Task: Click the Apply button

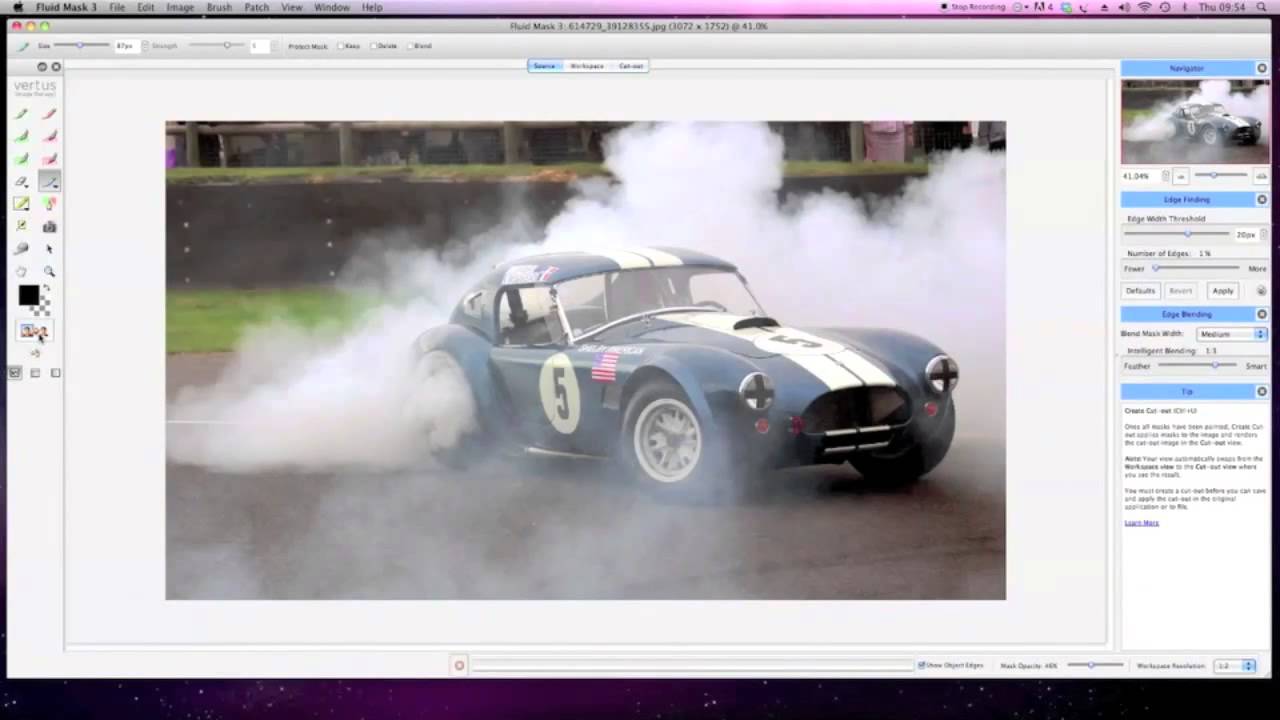Action: (x=1223, y=291)
